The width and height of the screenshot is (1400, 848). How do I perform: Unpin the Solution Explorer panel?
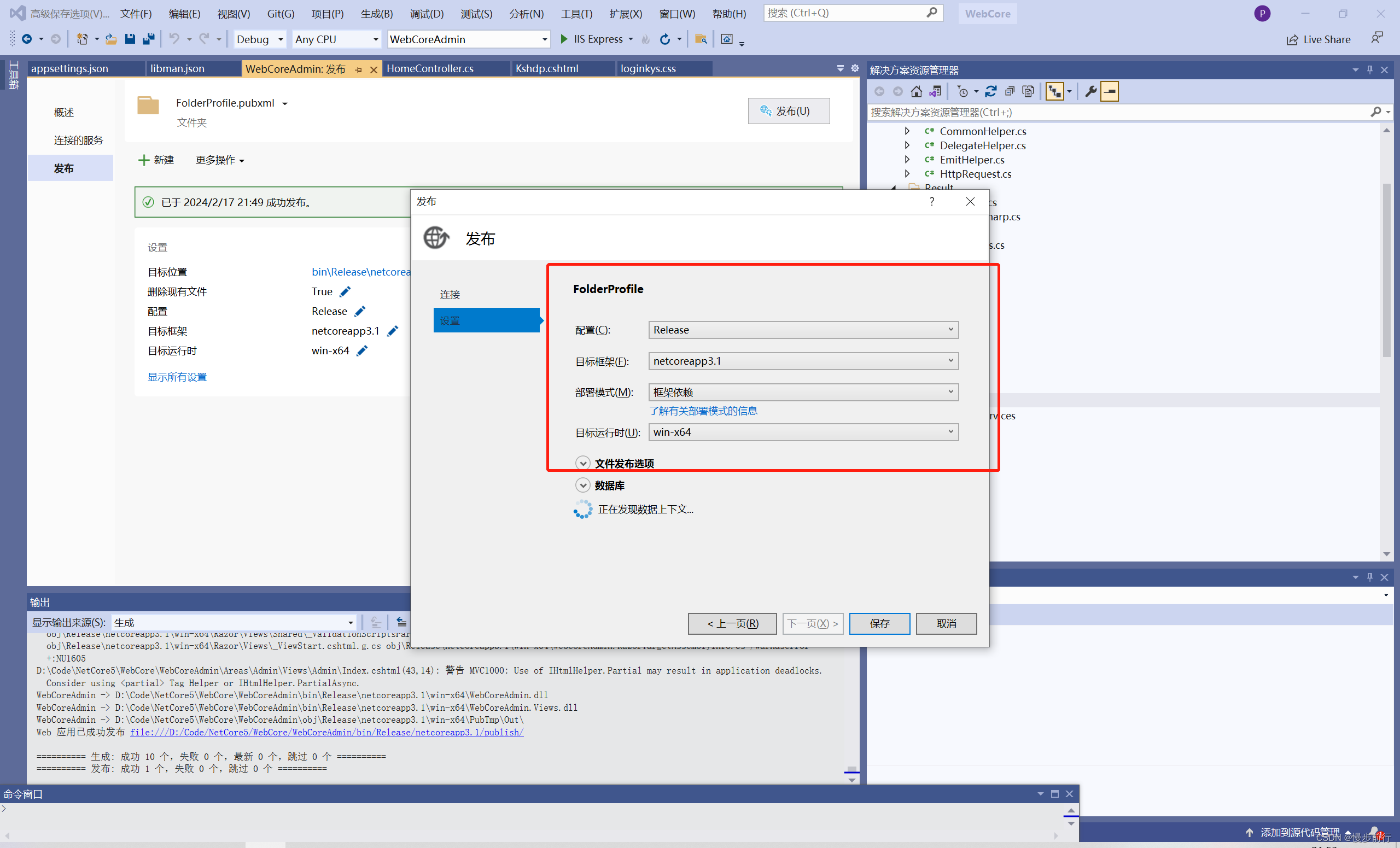tap(1369, 69)
